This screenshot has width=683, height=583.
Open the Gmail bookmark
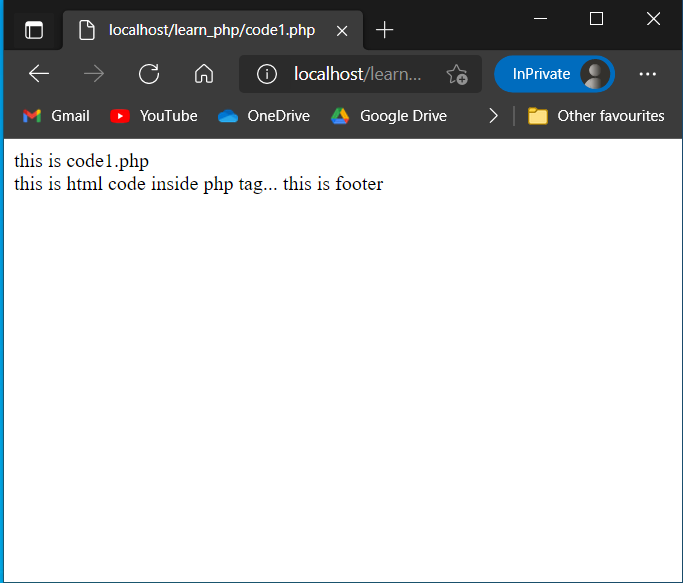57,116
